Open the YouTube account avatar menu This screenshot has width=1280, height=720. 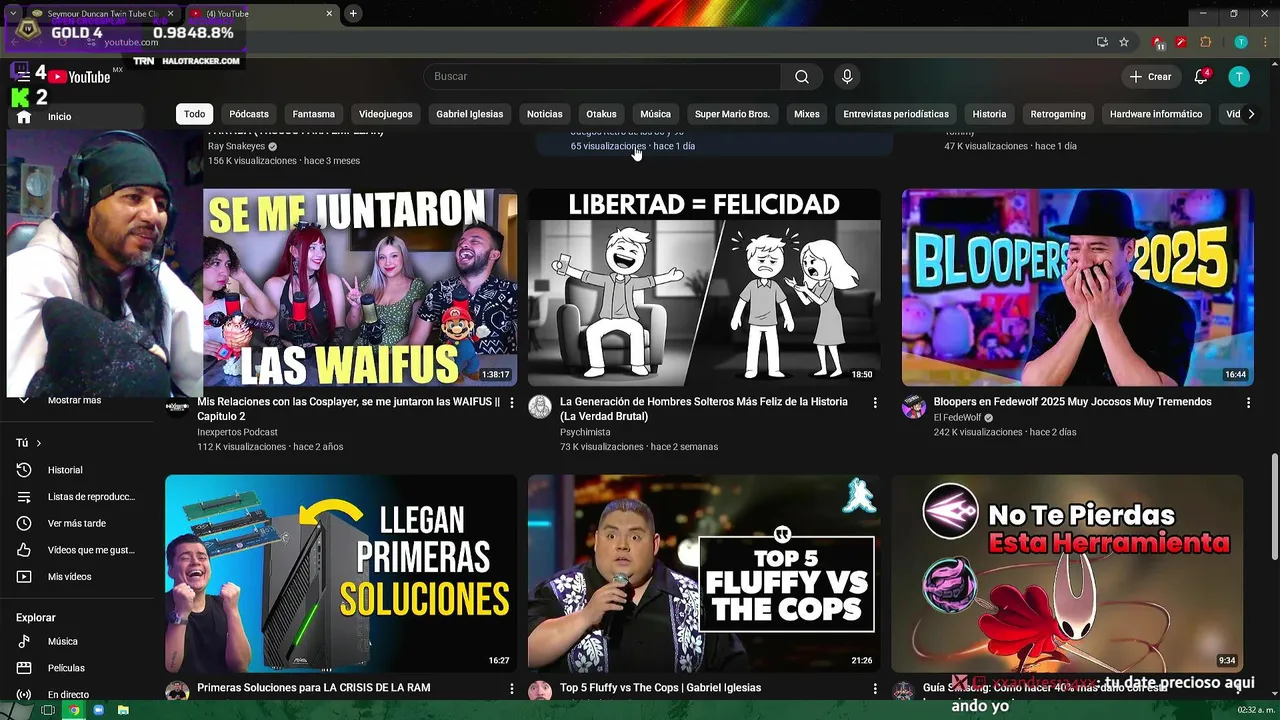pos(1239,77)
